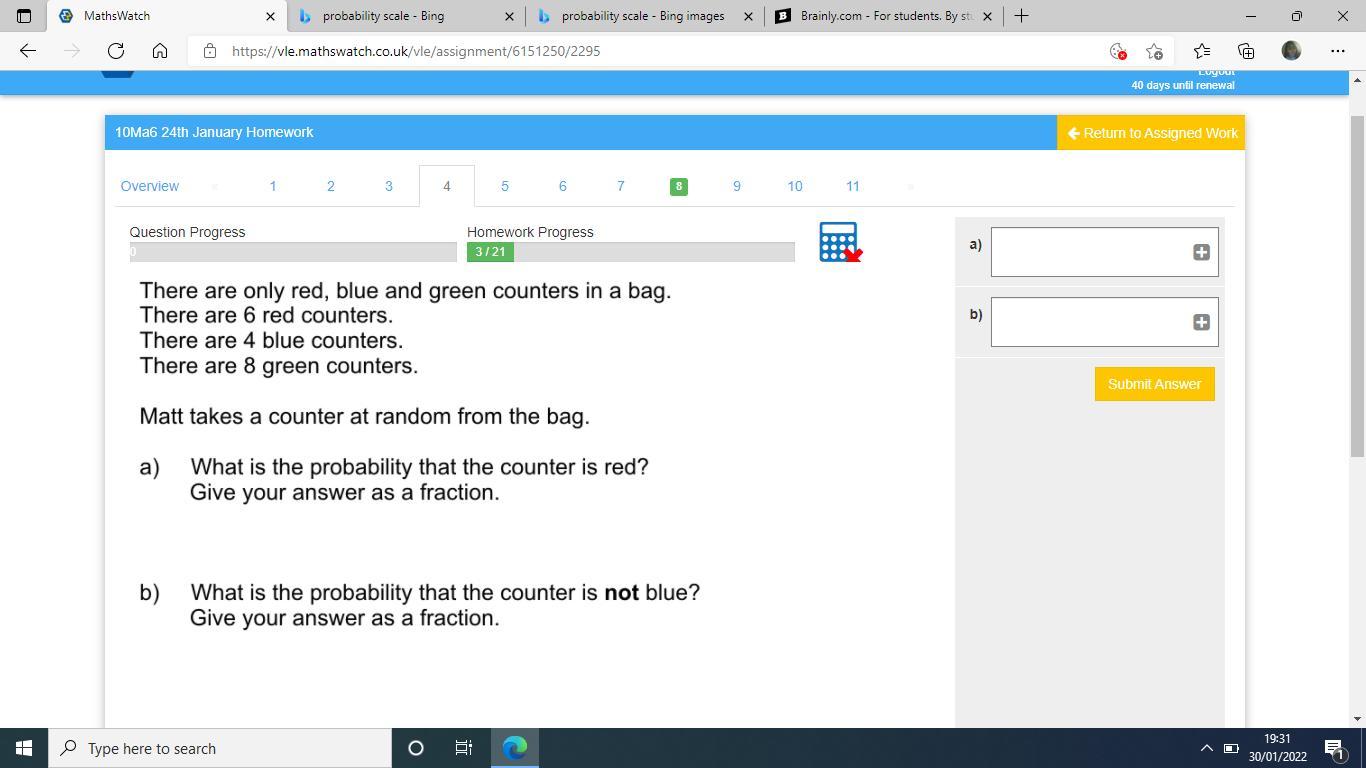This screenshot has width=1366, height=768.
Task: Open the browser home page
Action: (160, 51)
